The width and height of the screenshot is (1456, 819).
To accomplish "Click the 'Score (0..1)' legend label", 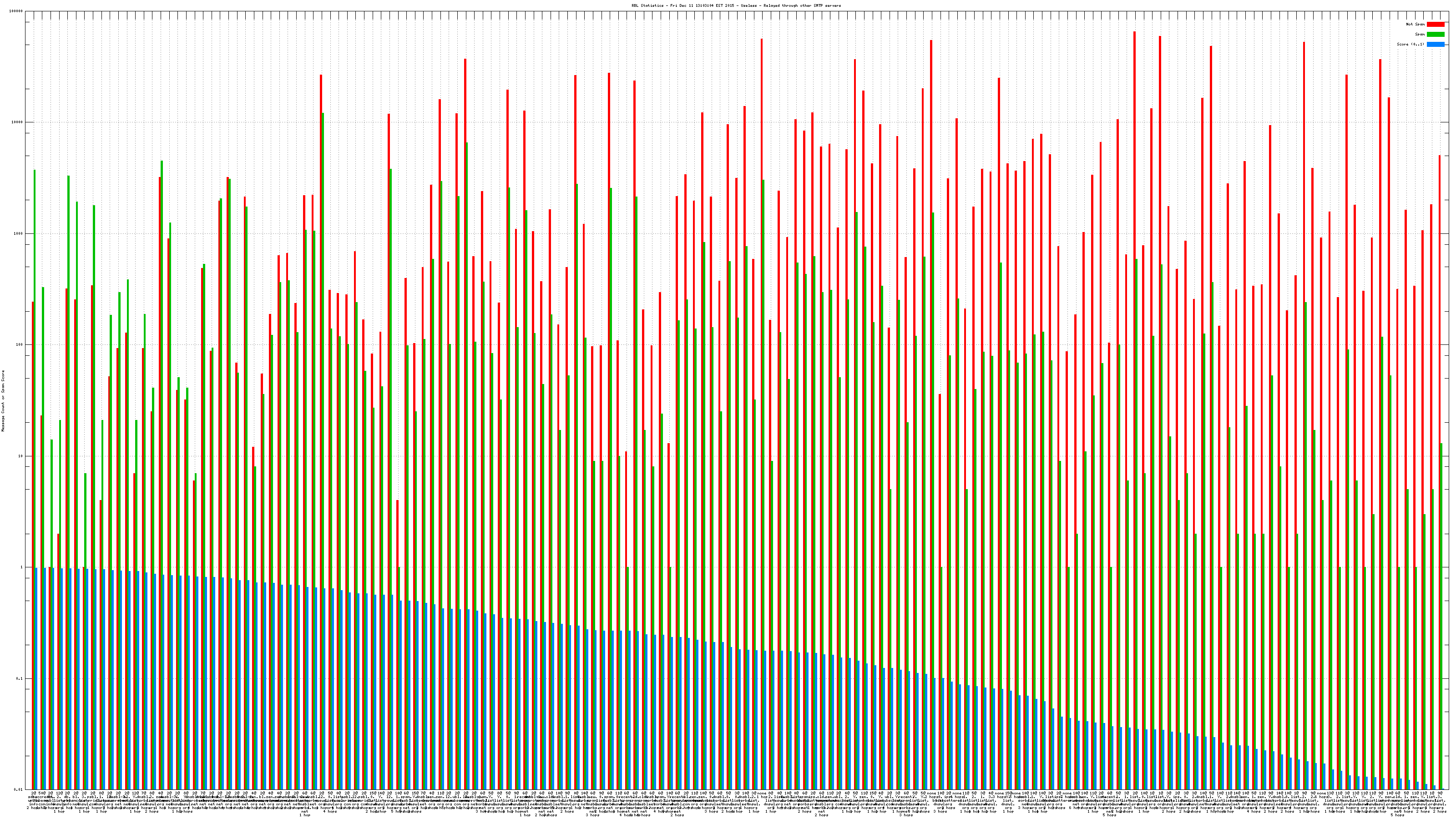I will point(1410,44).
